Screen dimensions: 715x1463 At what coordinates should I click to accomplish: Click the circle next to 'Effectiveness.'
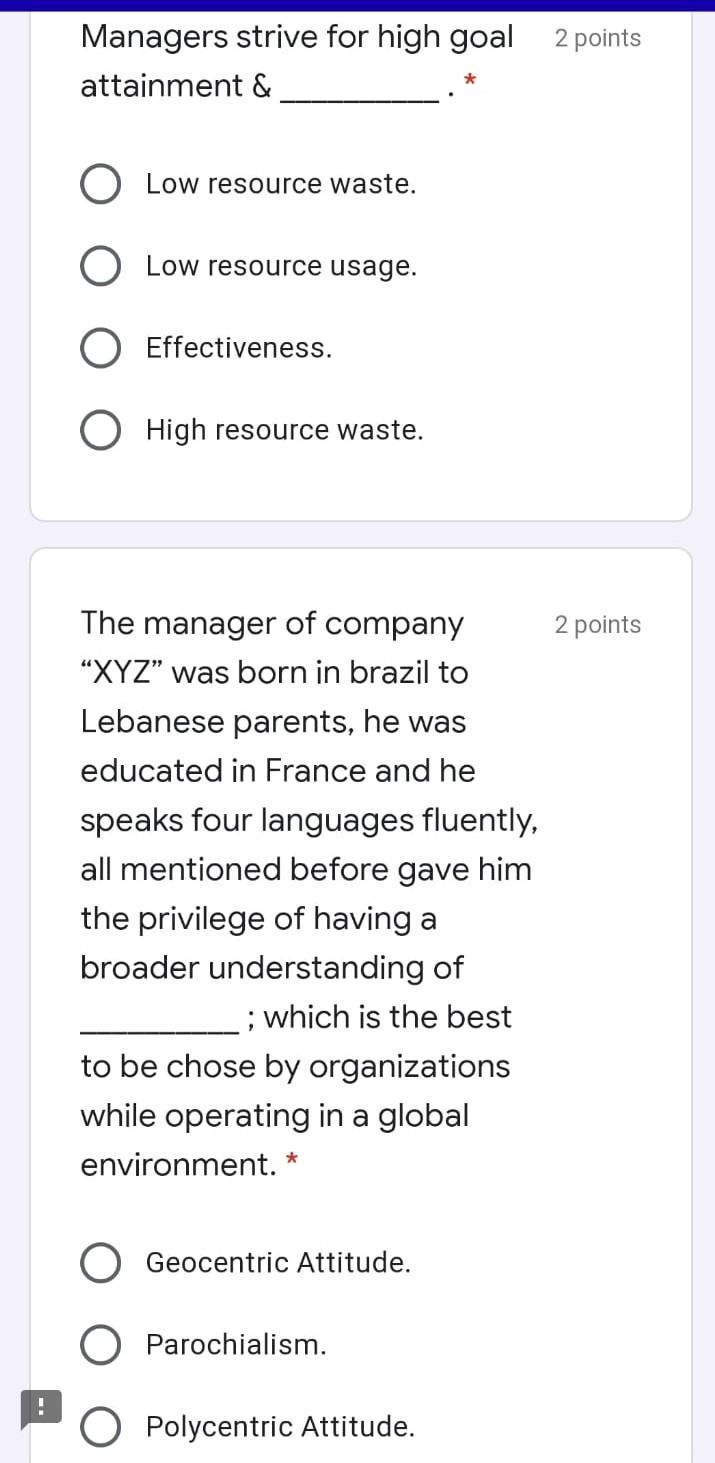click(101, 348)
